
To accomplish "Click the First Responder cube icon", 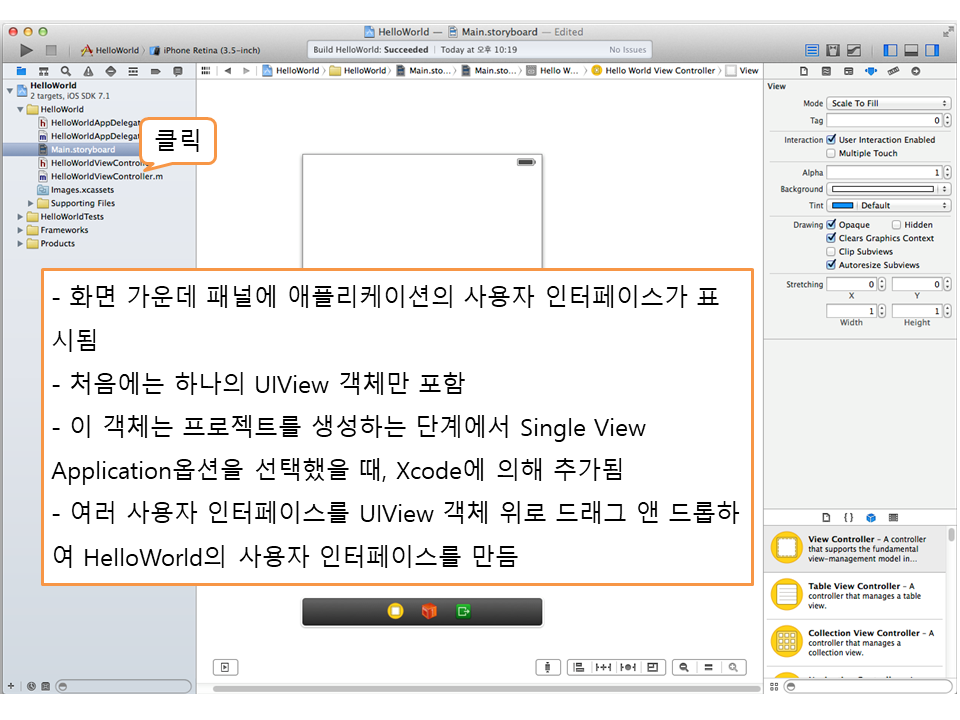I will point(429,611).
